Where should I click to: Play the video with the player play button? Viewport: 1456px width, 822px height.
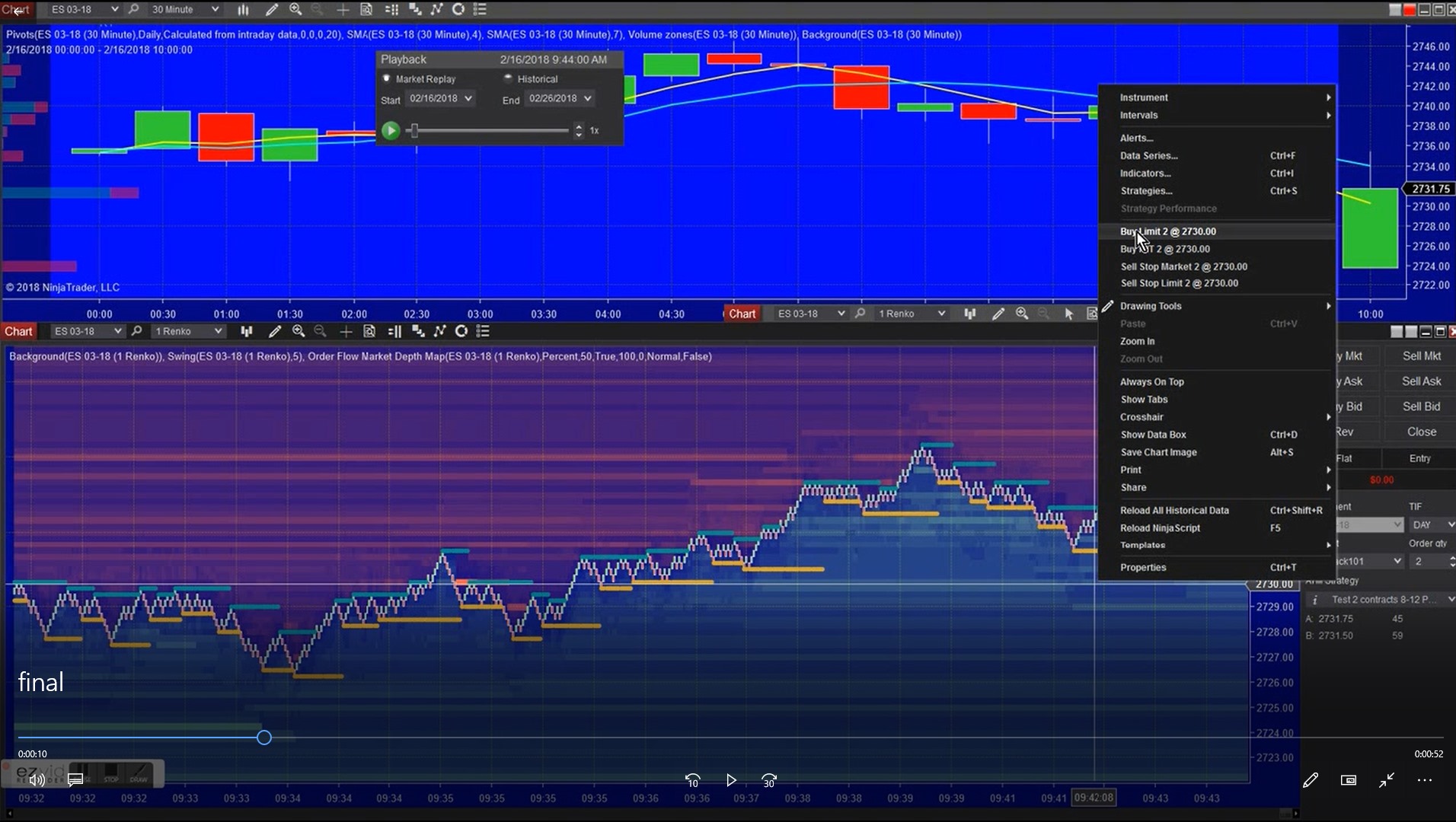731,780
